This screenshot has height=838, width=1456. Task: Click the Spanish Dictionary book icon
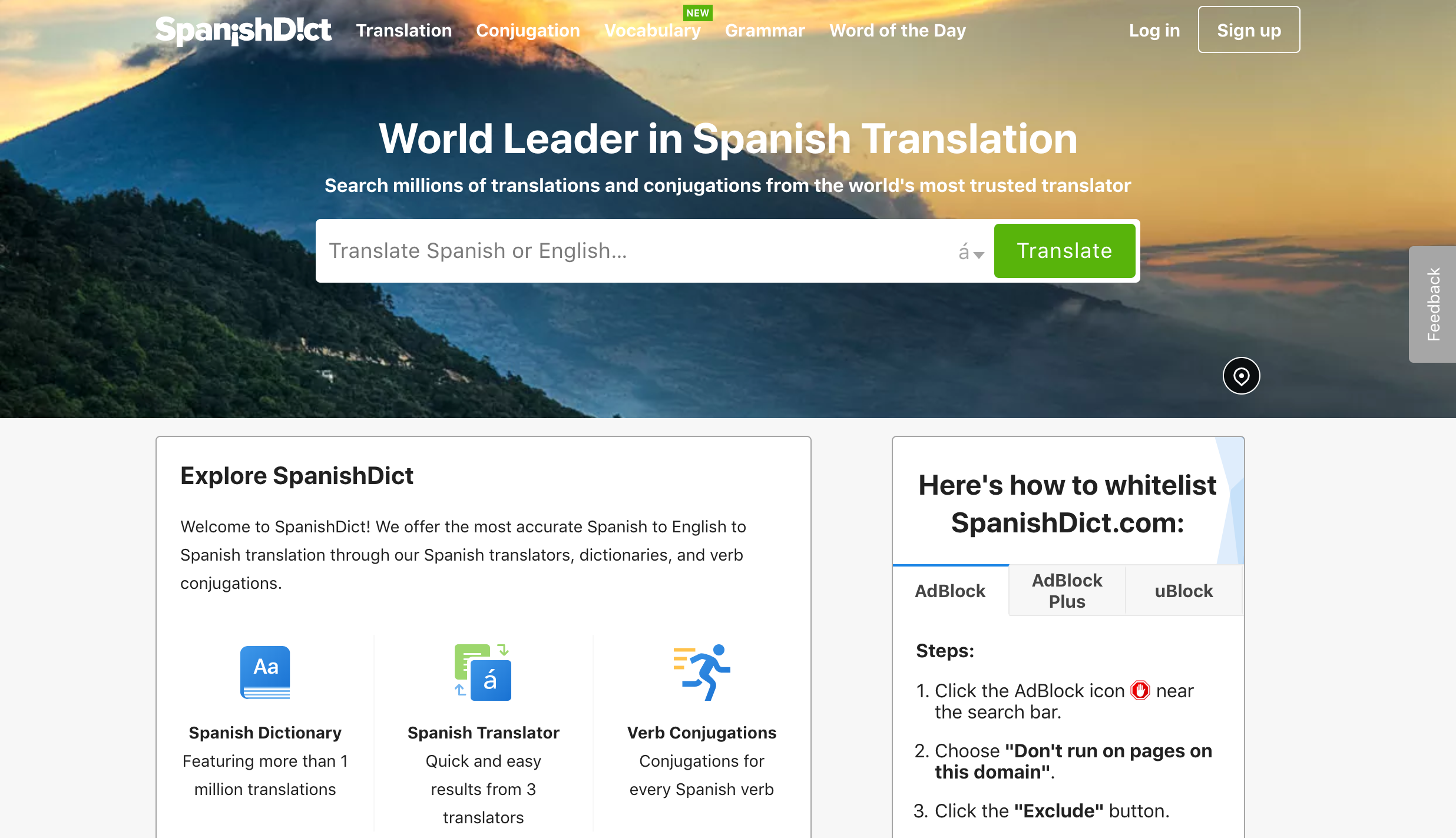pos(265,673)
